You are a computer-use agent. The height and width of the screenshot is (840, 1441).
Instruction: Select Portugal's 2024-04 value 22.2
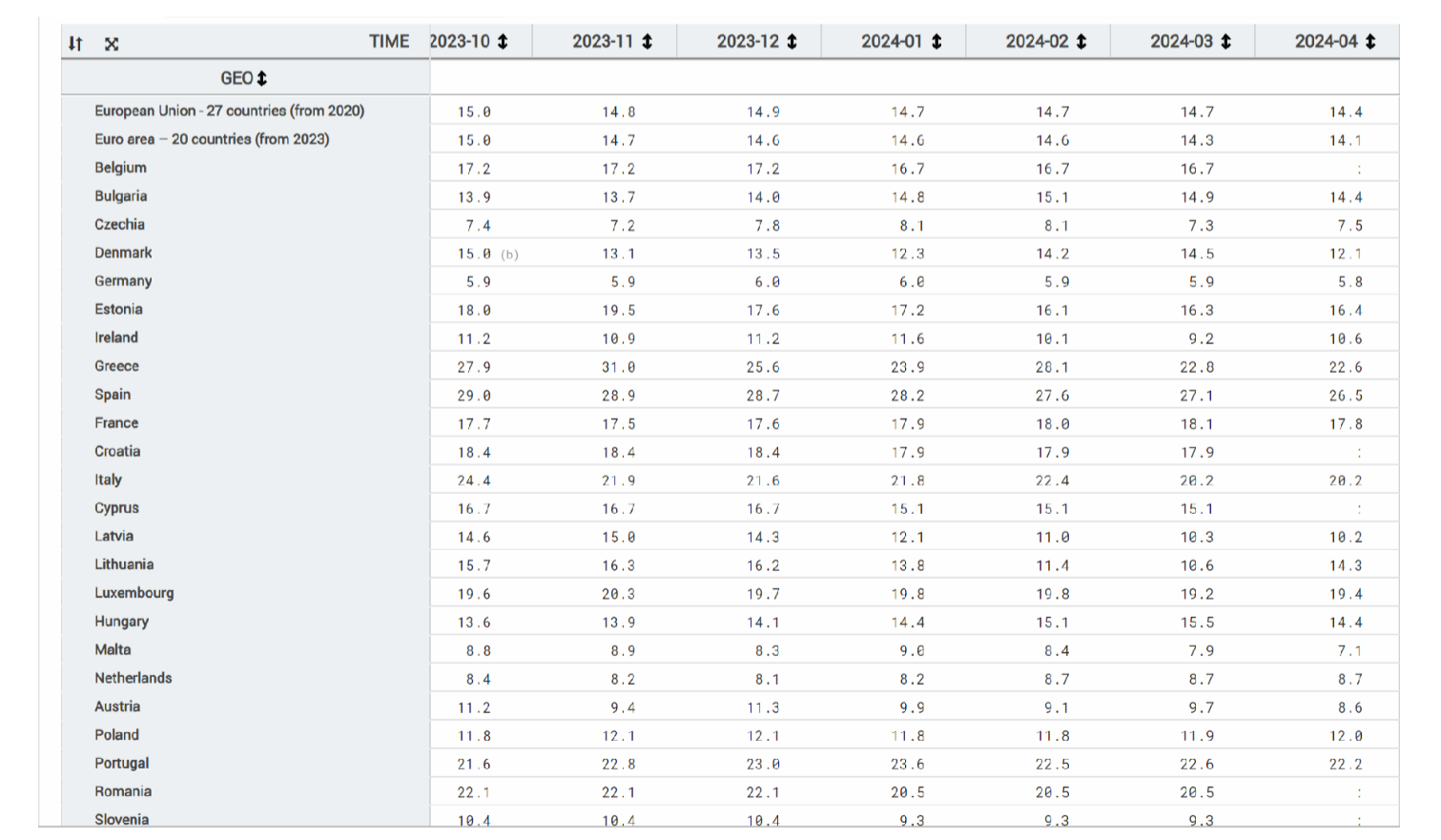(x=1346, y=765)
